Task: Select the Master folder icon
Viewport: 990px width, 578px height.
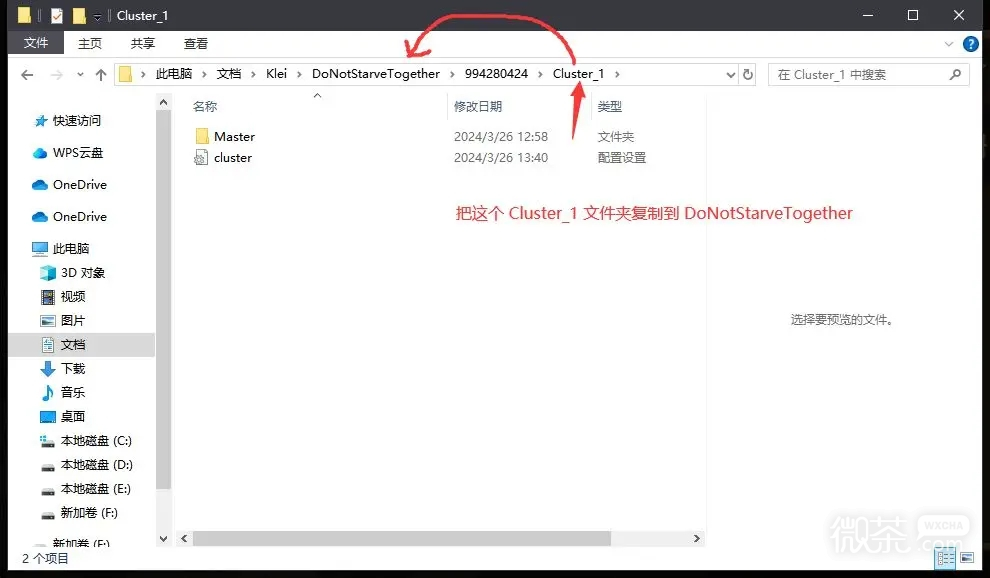Action: pos(202,136)
